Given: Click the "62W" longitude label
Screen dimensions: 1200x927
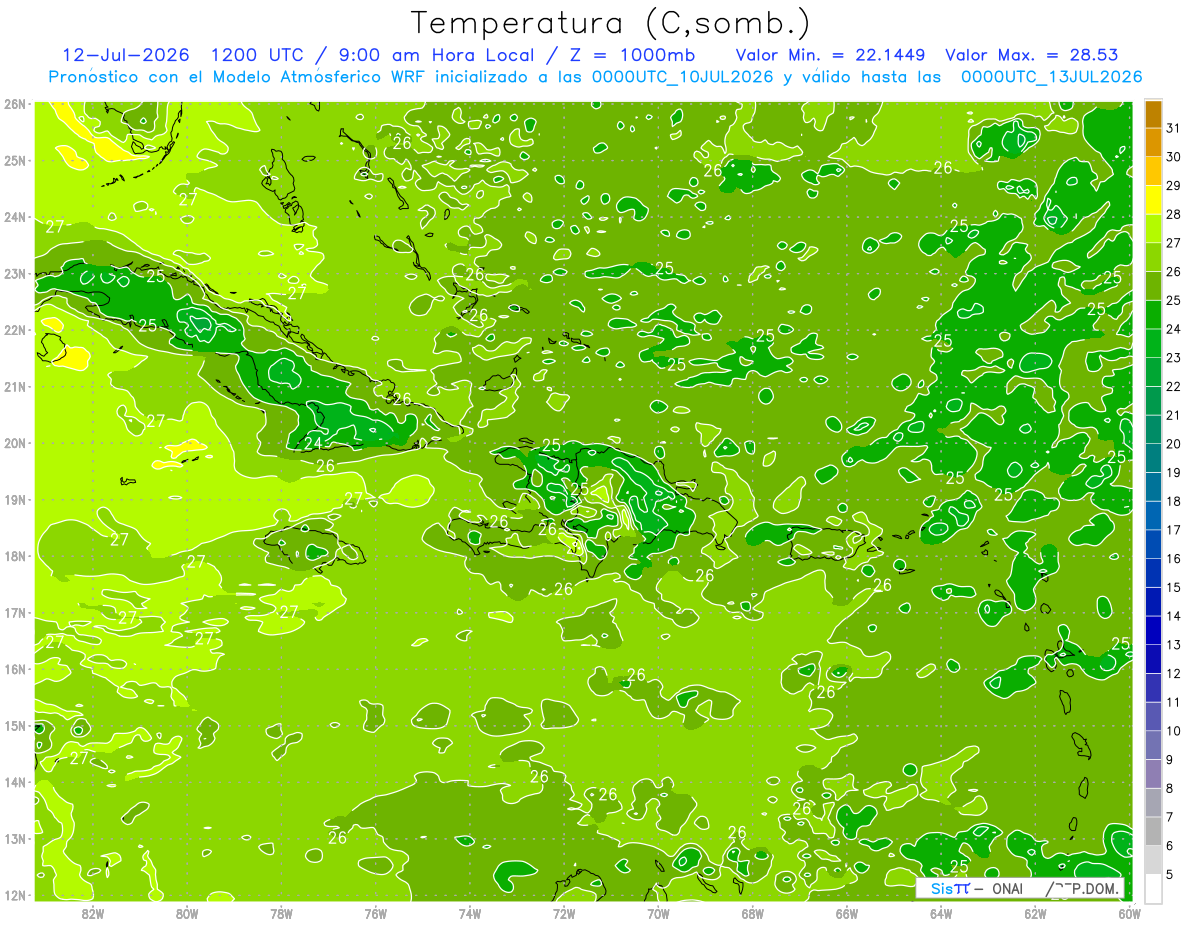Looking at the screenshot, I should click(1035, 913).
